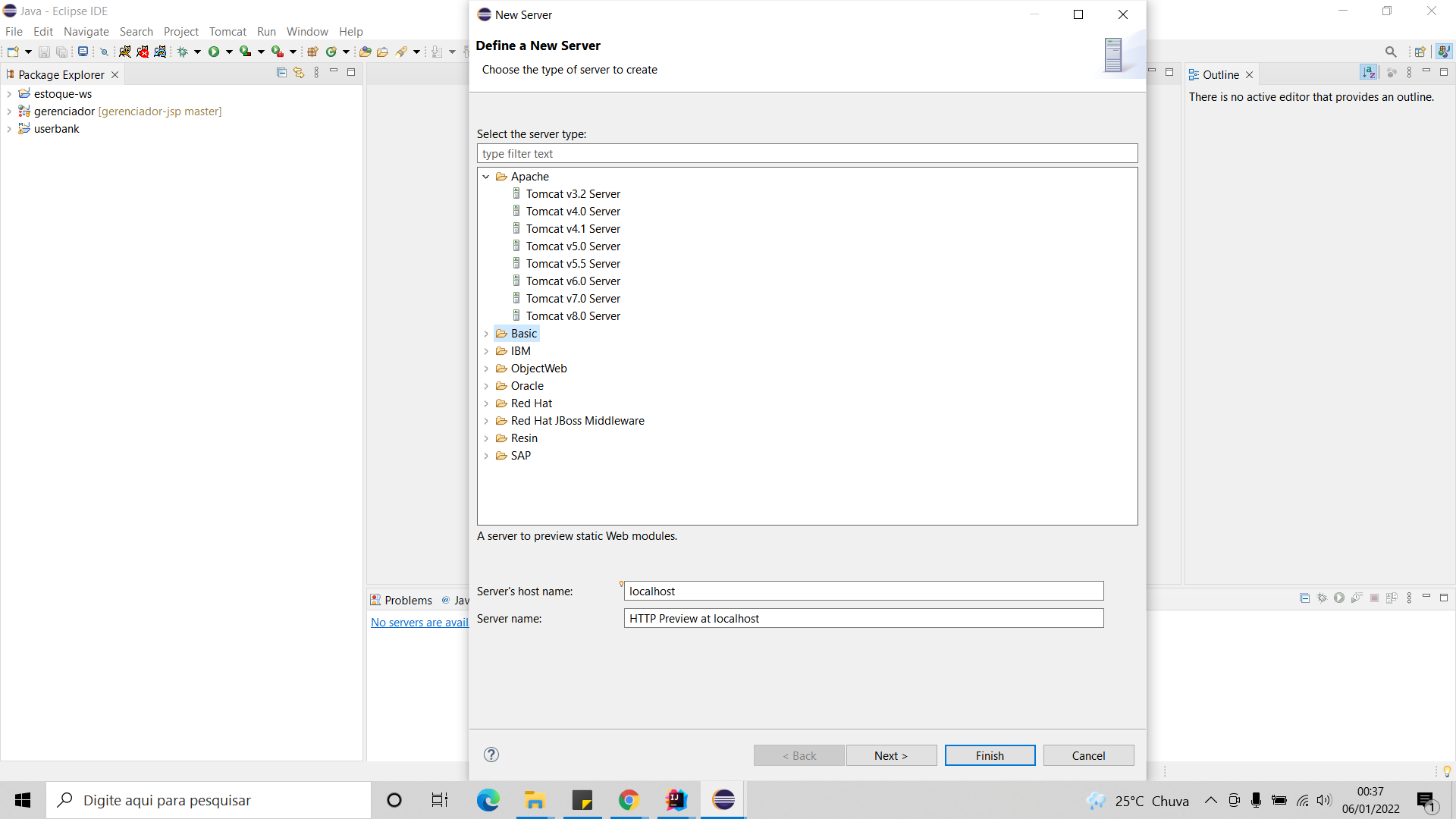Open the terminal console toolbar icon
This screenshot has width=1456, height=819.
click(x=83, y=52)
